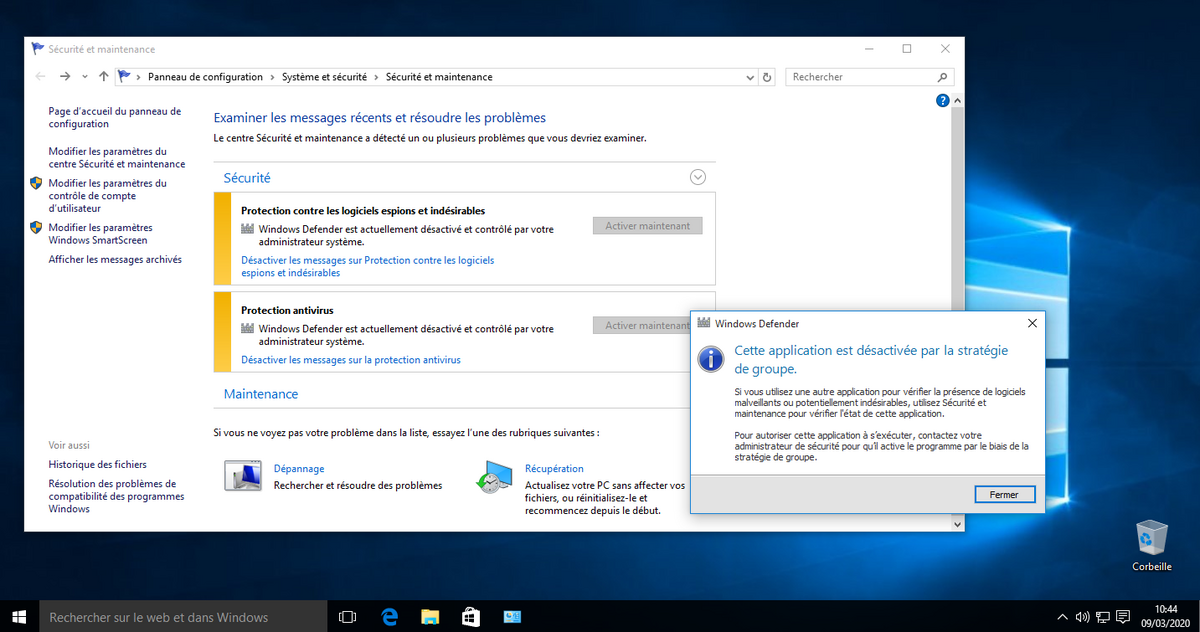Image resolution: width=1200 pixels, height=632 pixels.
Task: Click Windows Defender title bar icon
Action: [704, 324]
